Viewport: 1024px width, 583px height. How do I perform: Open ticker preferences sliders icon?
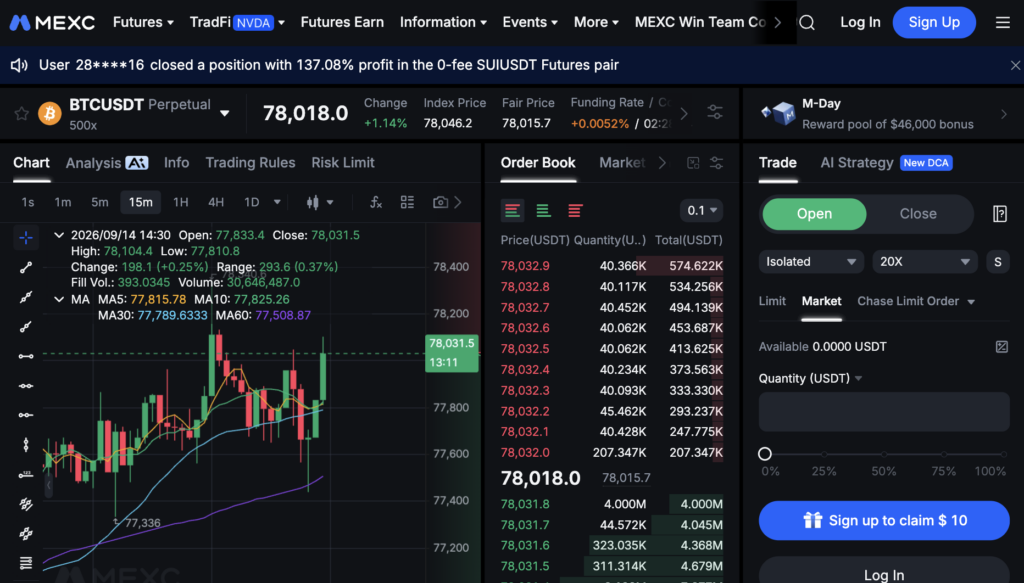(x=715, y=112)
